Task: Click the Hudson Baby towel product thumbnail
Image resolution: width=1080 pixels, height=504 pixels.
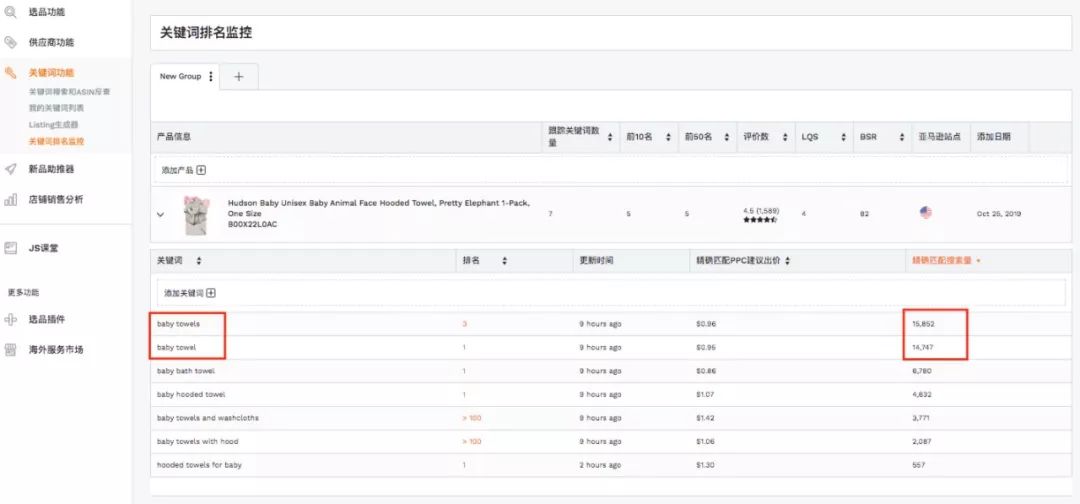Action: (x=198, y=213)
